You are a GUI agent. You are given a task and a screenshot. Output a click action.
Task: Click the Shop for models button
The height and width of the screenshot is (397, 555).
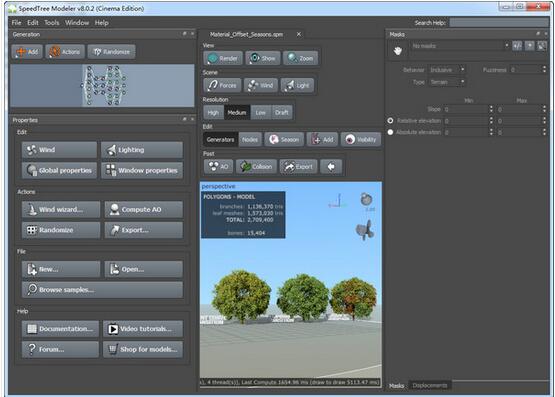(143, 349)
